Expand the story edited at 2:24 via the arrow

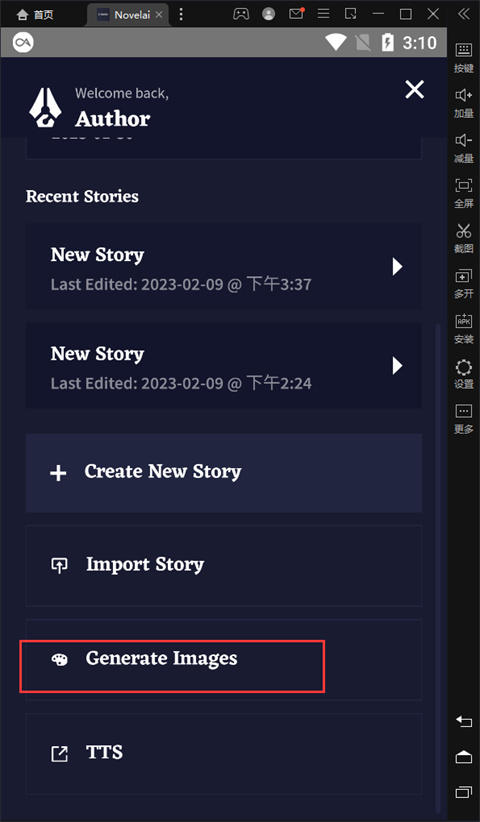(398, 365)
